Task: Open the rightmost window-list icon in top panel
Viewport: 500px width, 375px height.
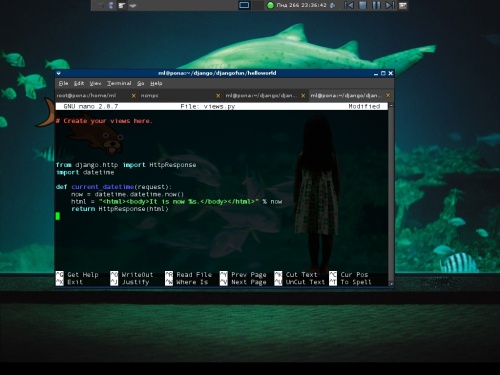Action: 403,5
